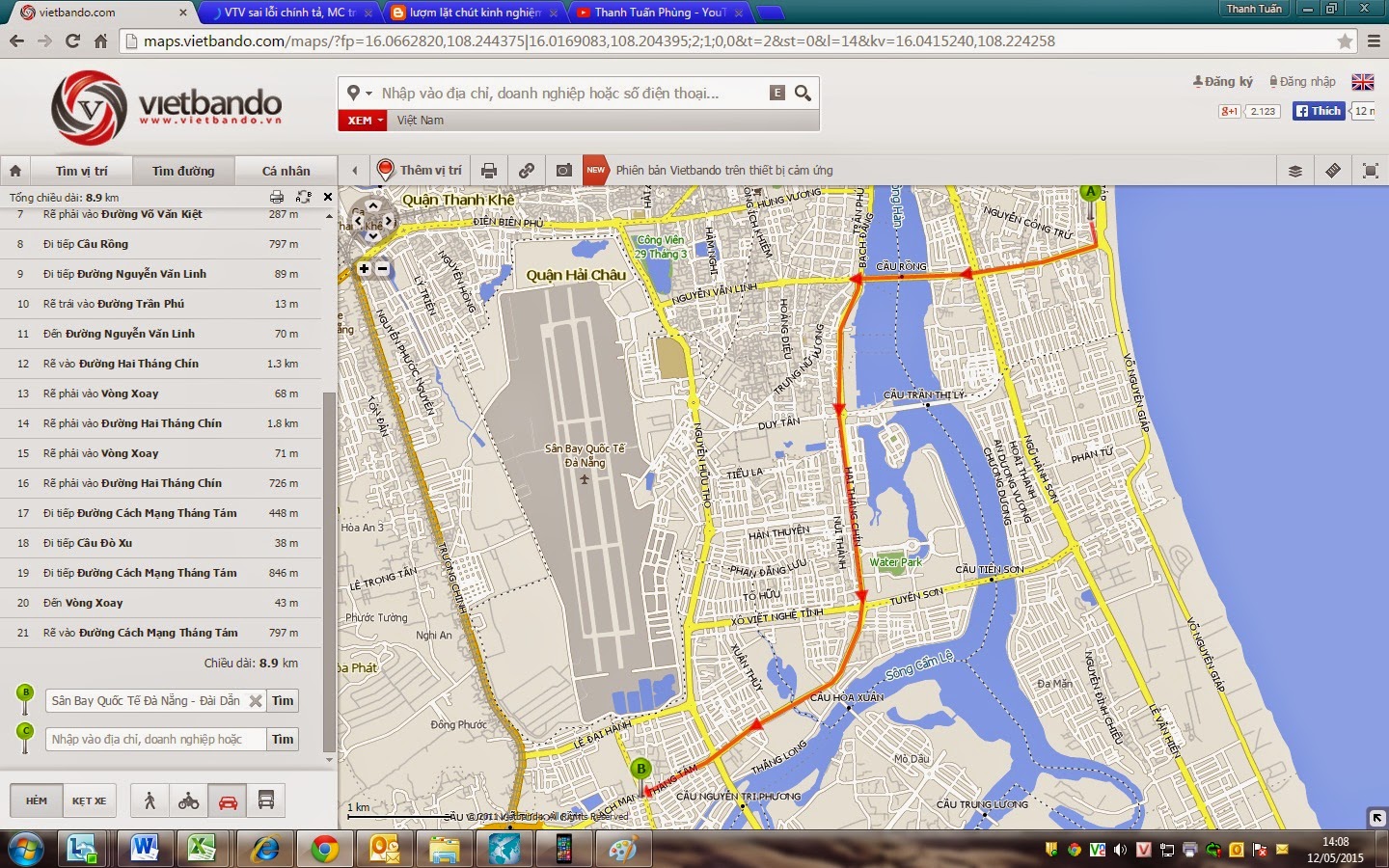Copy map link using the chain icon
This screenshot has height=868, width=1389.
click(x=527, y=171)
